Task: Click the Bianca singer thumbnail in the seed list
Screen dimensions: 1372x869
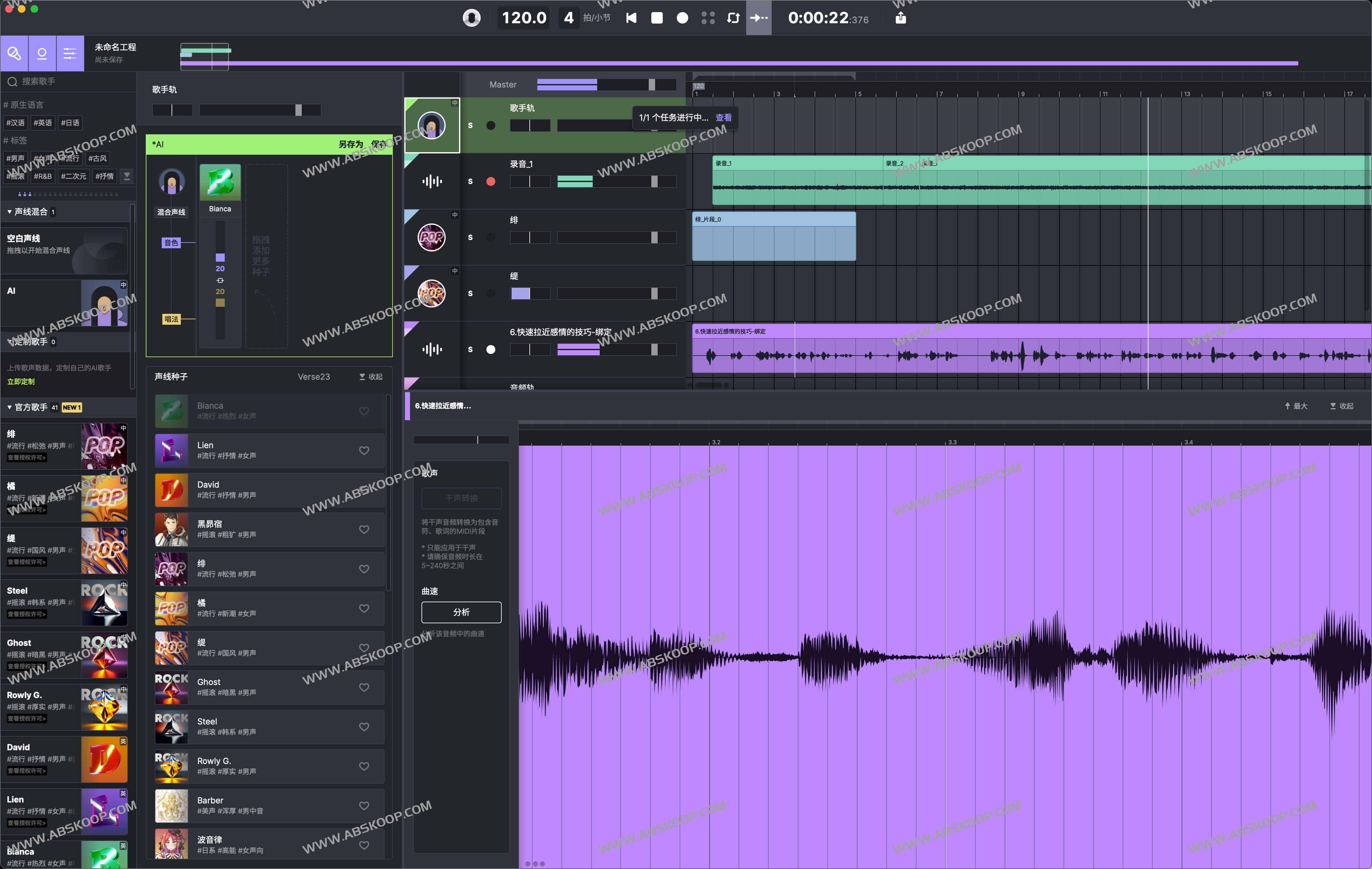Action: point(171,410)
